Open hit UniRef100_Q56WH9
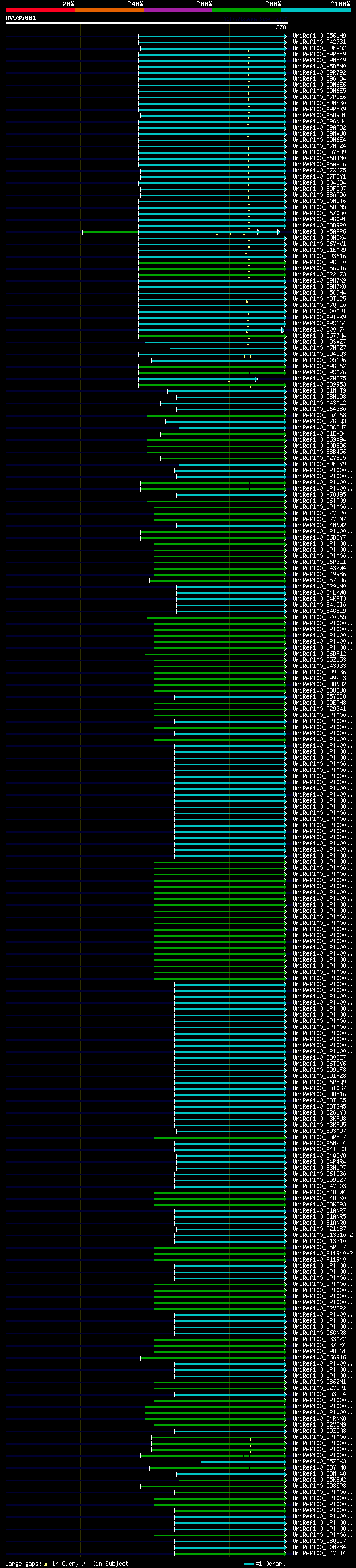Viewport: 356px width, 1568px height. [319, 36]
